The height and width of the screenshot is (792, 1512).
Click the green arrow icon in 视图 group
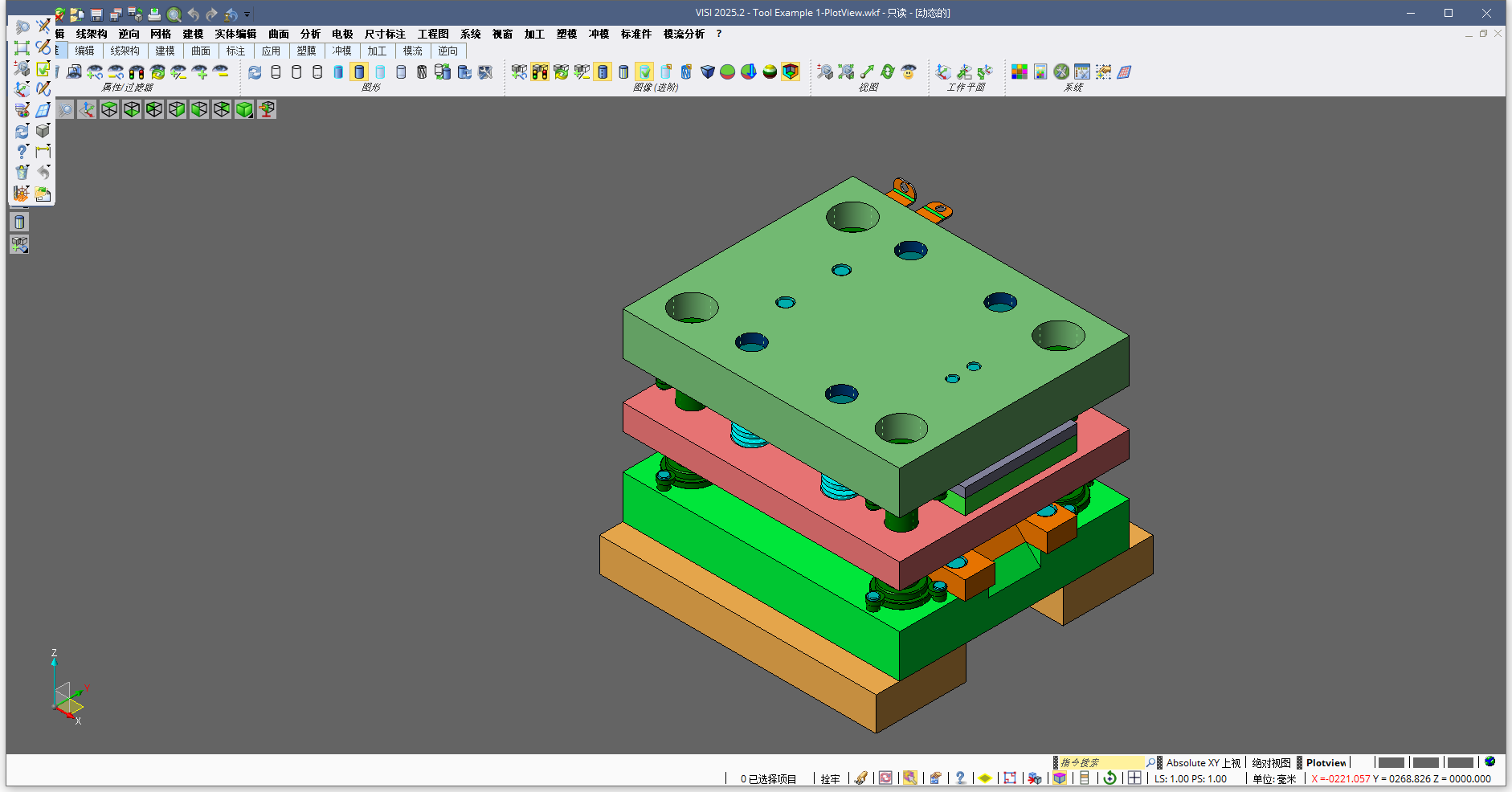pos(867,72)
